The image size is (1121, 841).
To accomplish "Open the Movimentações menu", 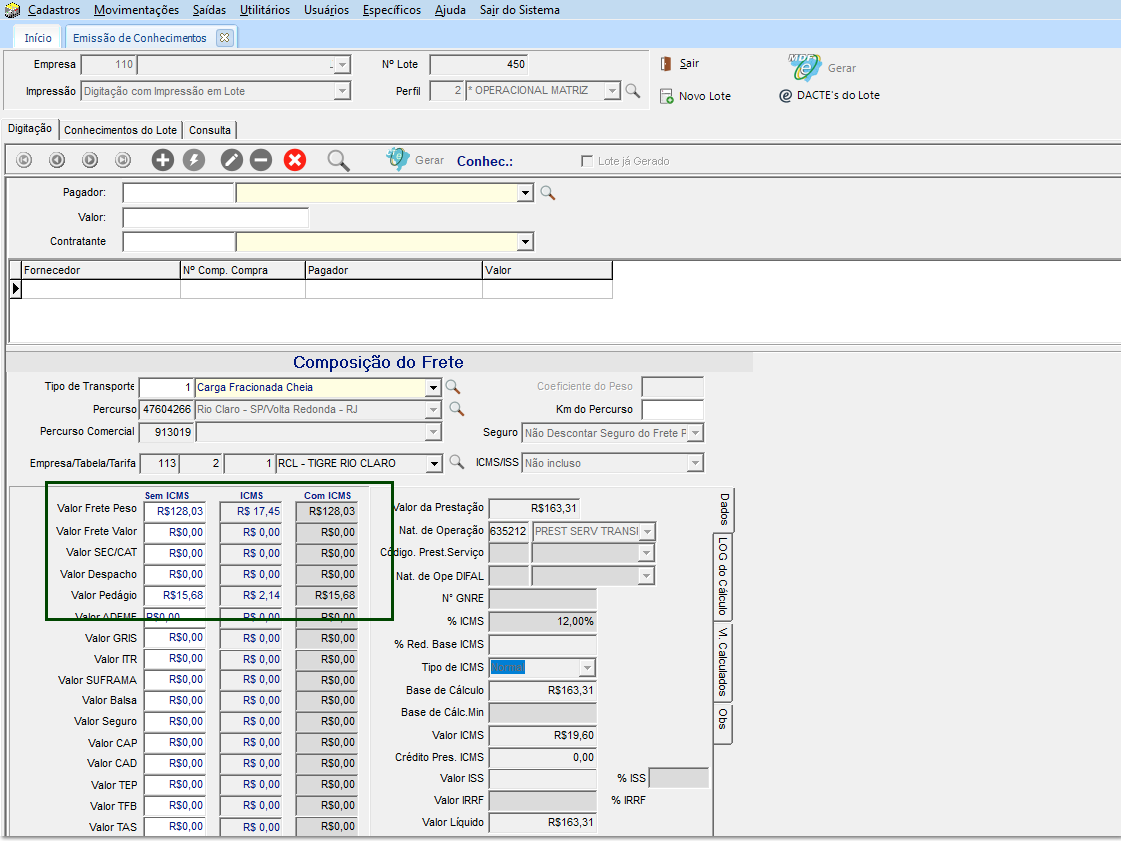I will click(x=136, y=10).
